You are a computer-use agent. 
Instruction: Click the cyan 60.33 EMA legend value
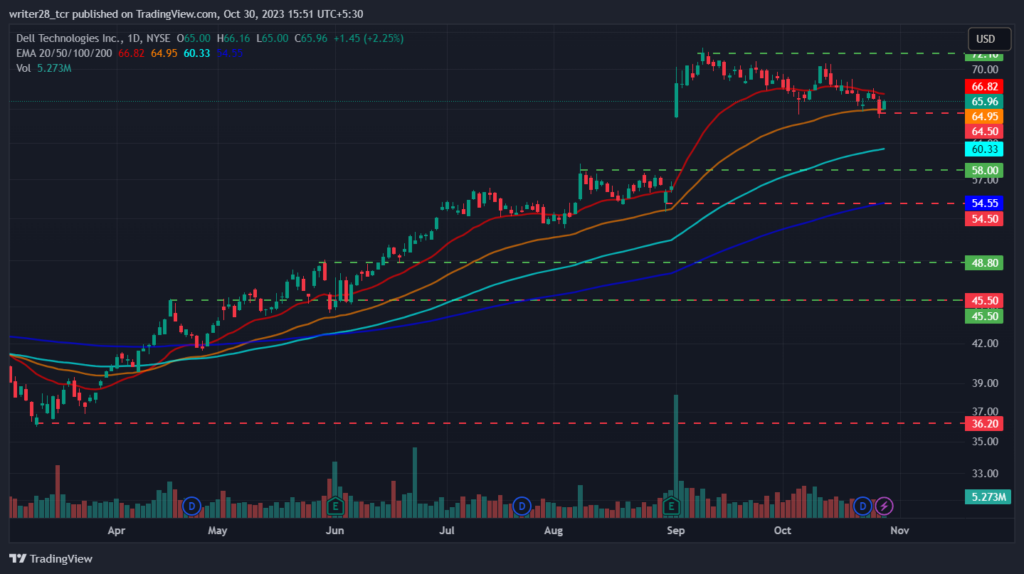(x=197, y=54)
